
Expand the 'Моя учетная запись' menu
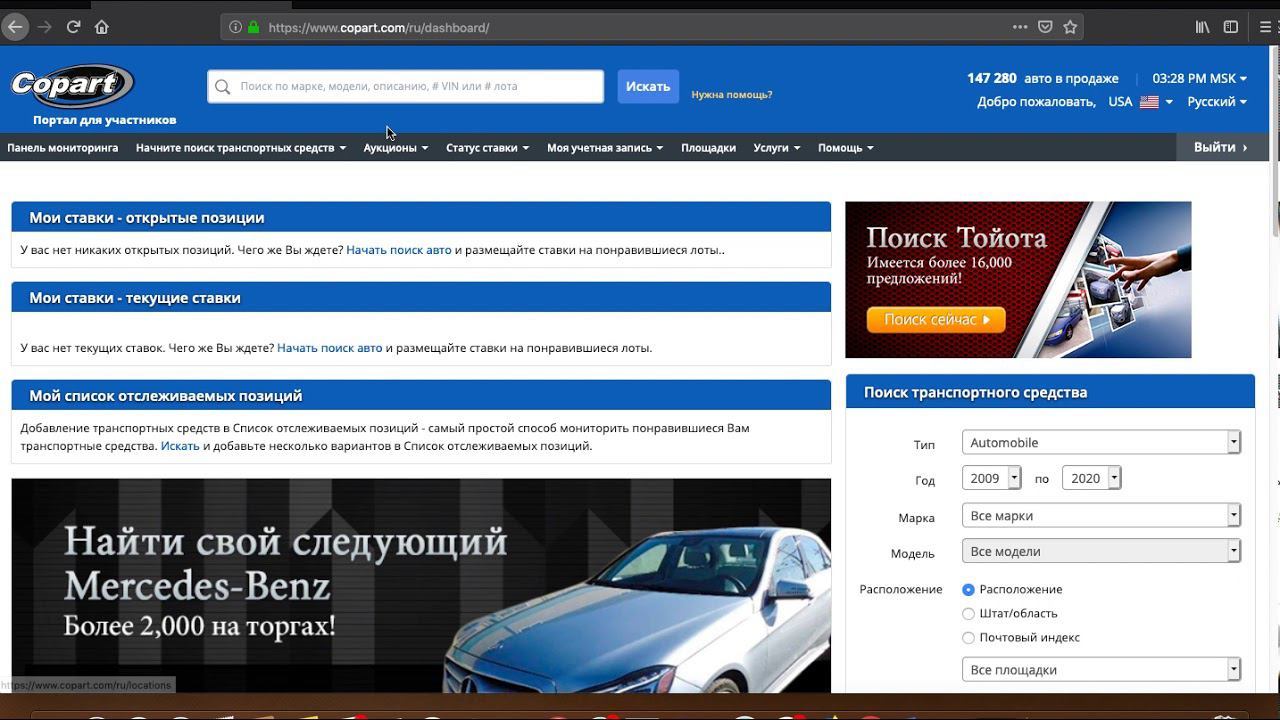[x=605, y=148]
